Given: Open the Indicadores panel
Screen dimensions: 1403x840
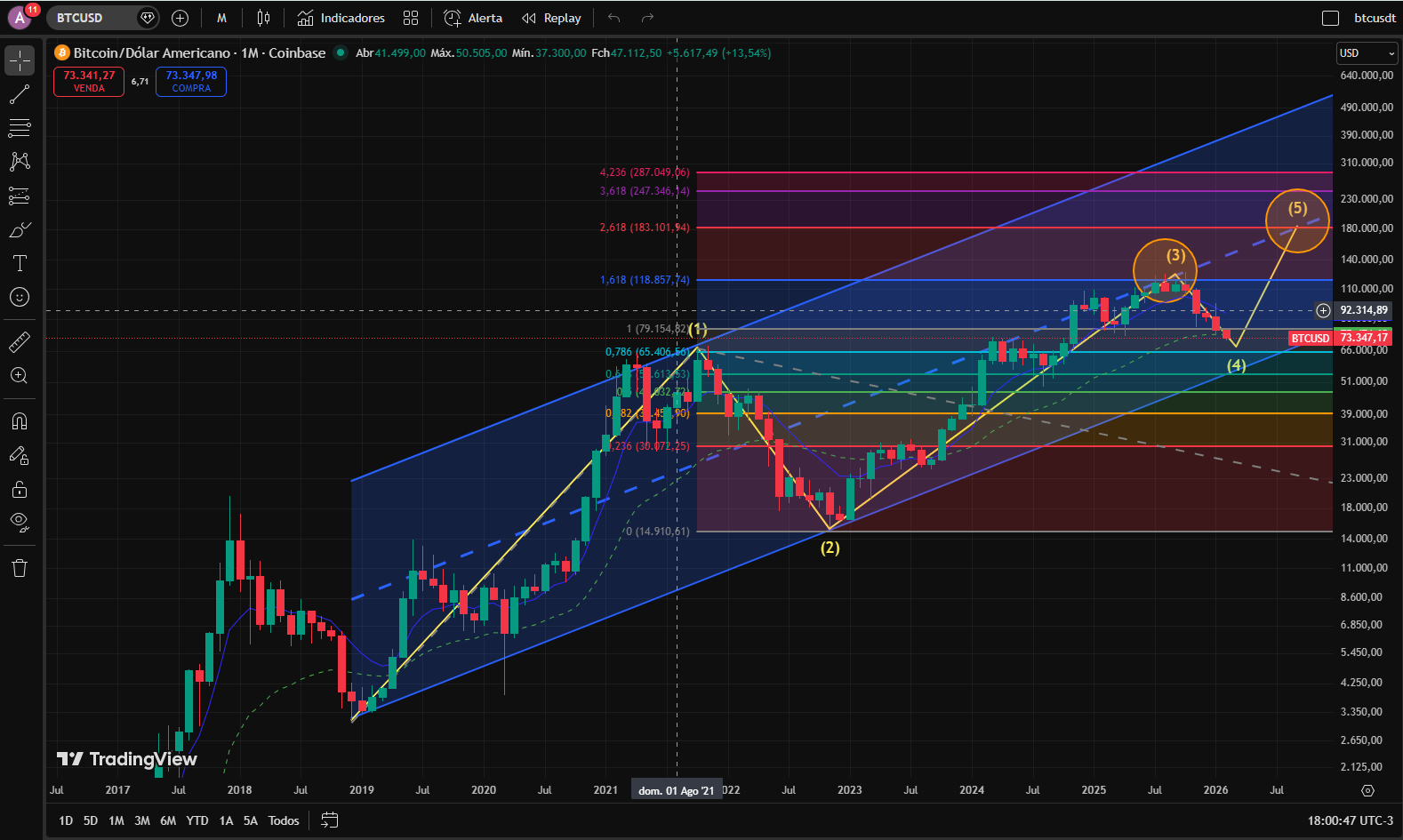Looking at the screenshot, I should point(341,18).
